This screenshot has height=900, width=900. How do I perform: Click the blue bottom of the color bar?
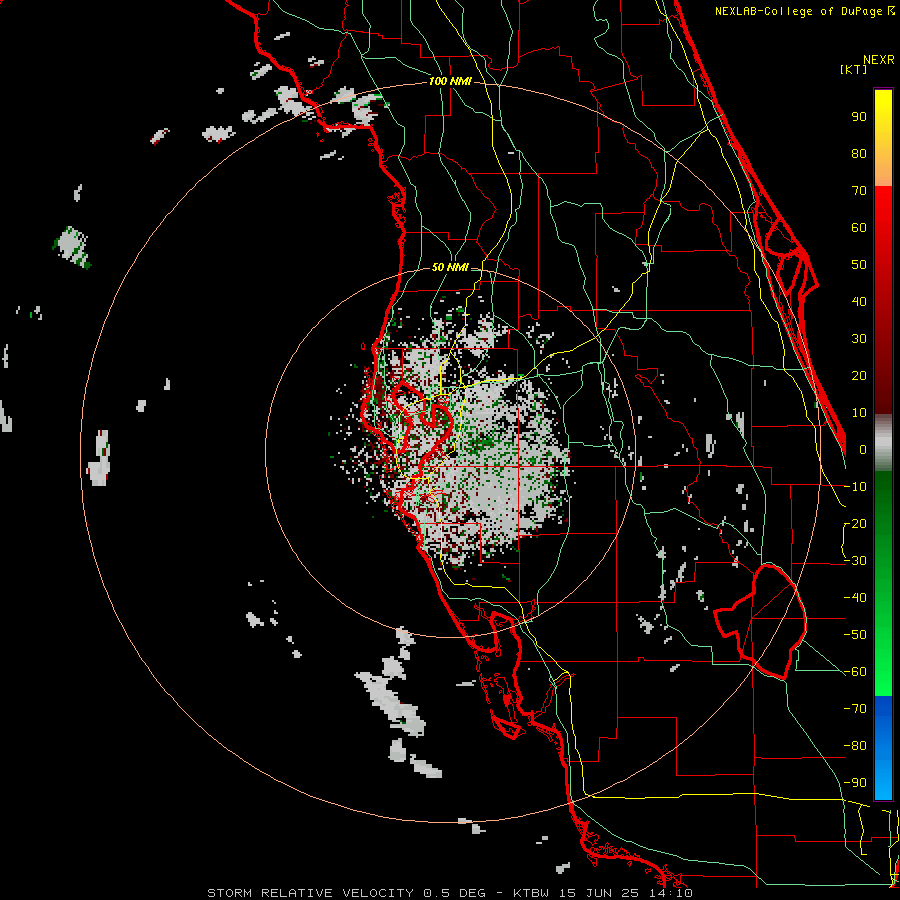(x=883, y=748)
